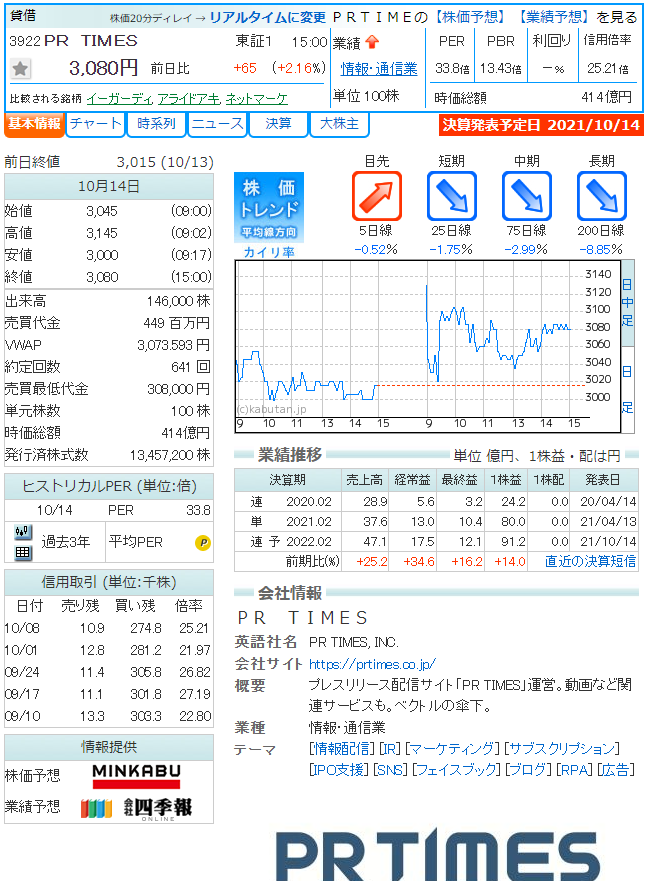Select the 2021.02 earnings row

pyautogui.click(x=436, y=521)
